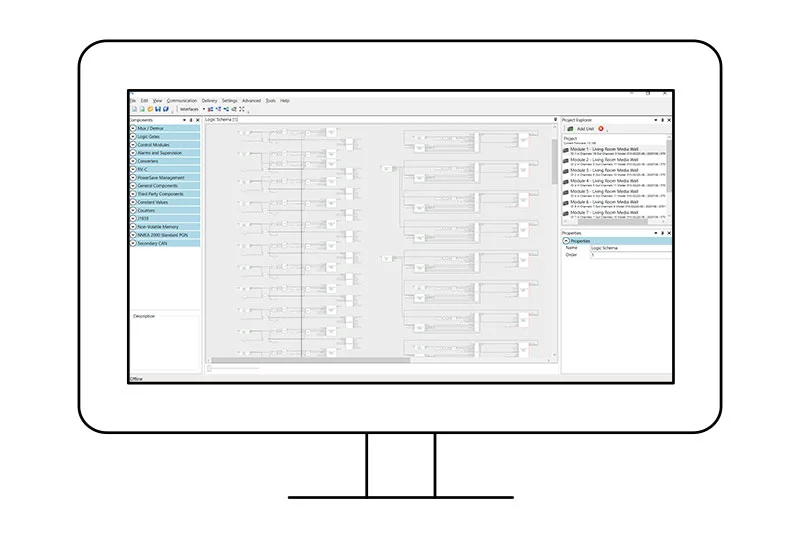Click Project Explorer vertical scrollbar
This screenshot has height=533, width=800.
pos(669,166)
